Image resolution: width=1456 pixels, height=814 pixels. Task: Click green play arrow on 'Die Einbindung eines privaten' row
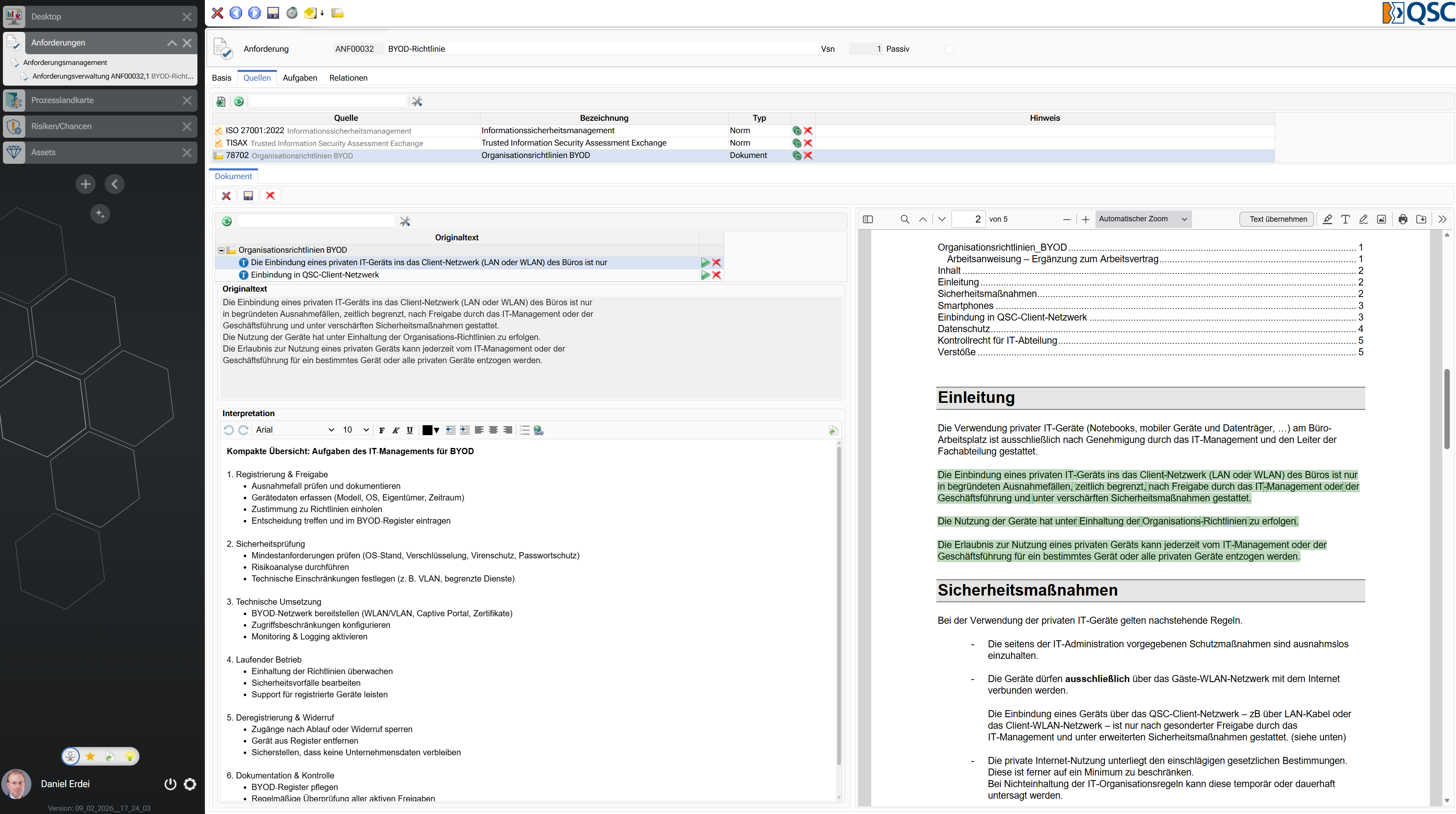(705, 263)
